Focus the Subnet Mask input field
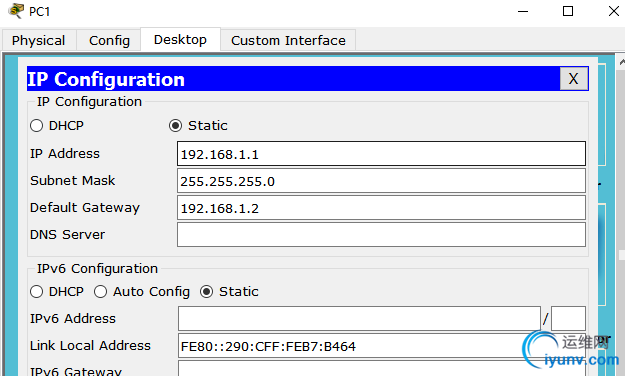Image resolution: width=625 pixels, height=376 pixels. click(381, 181)
